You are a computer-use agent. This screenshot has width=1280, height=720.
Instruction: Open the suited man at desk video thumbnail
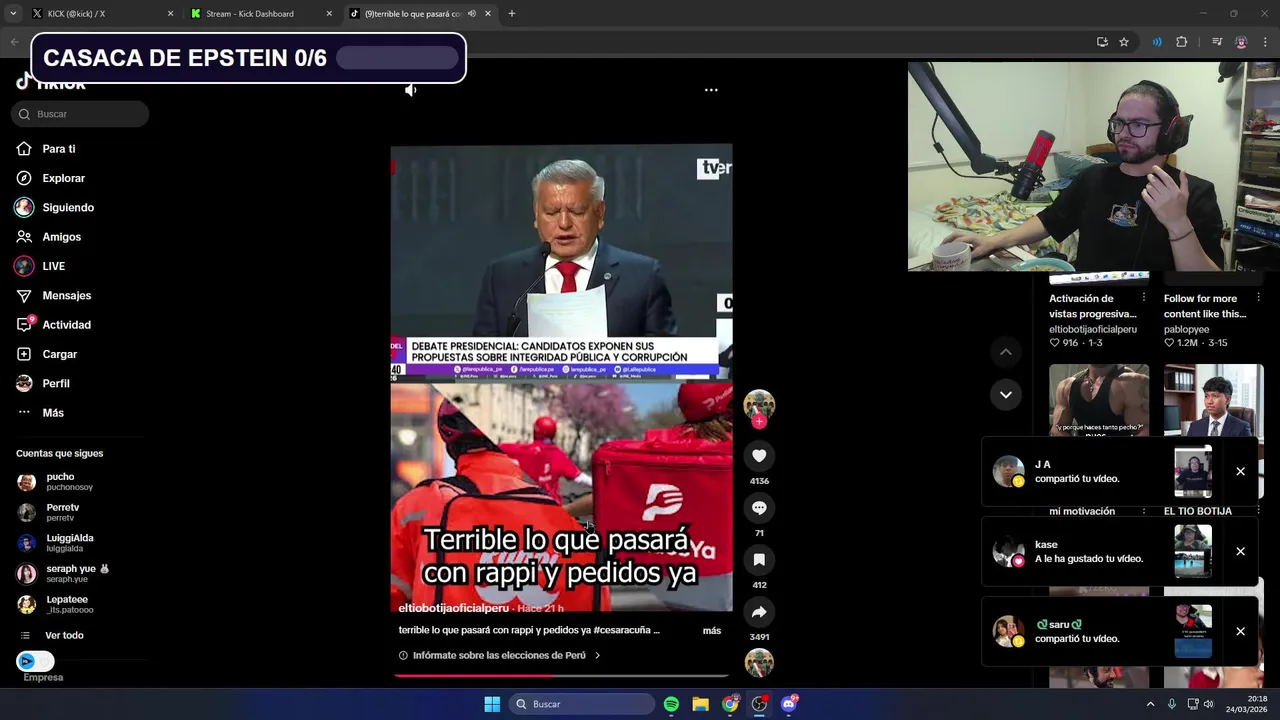click(x=1214, y=401)
